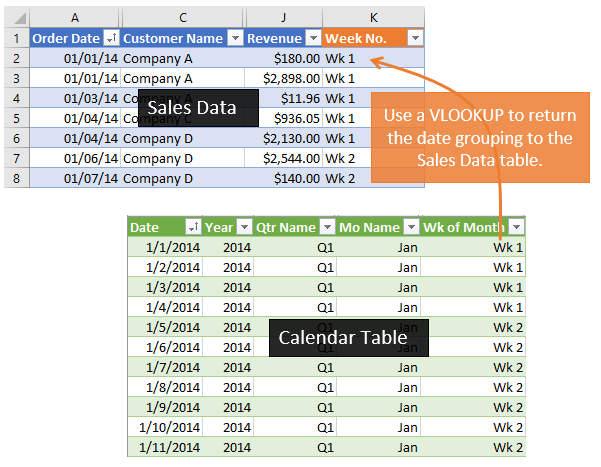
Task: Click the $2,898.00 revenue cell
Action: pos(284,78)
